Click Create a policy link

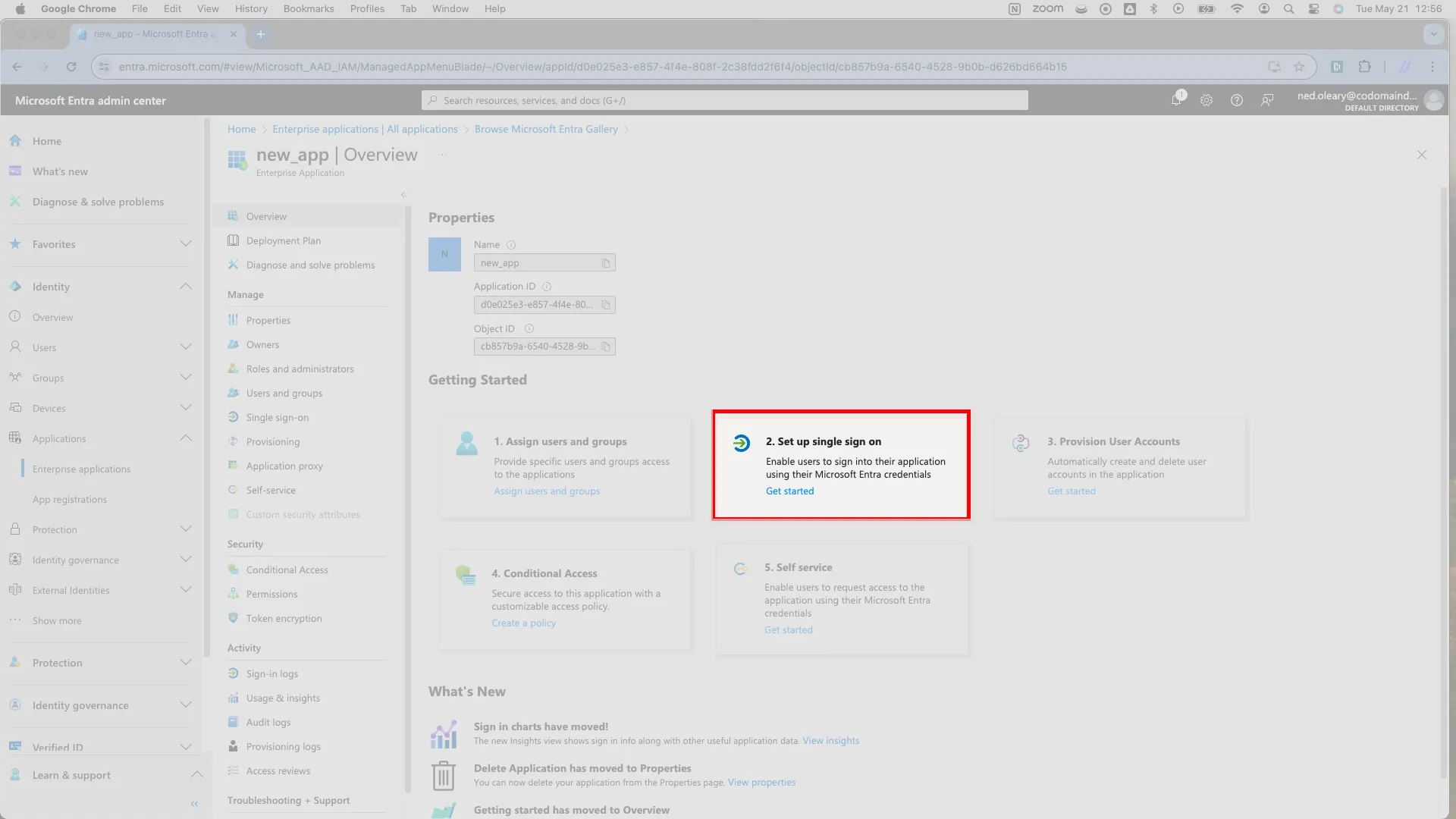point(523,623)
